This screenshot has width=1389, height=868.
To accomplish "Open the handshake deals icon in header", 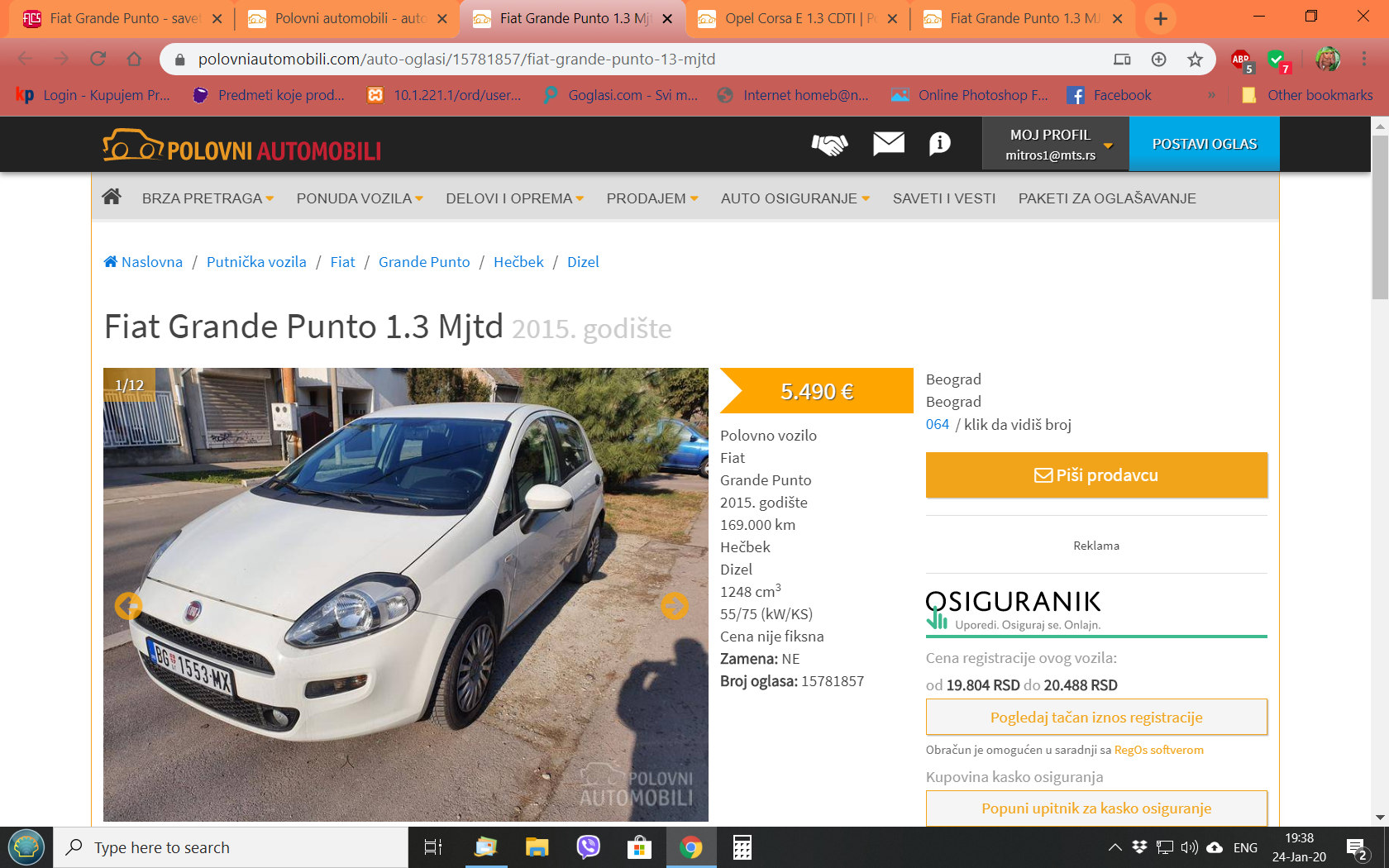I will click(829, 145).
